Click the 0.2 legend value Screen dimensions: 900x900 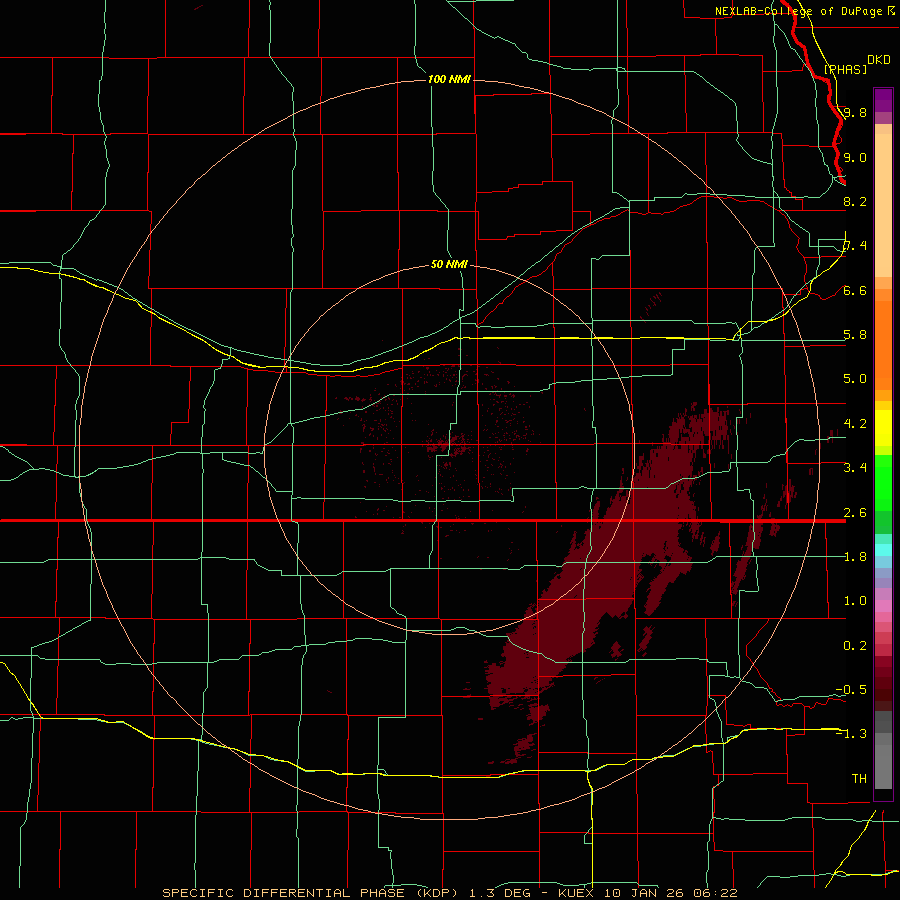pyautogui.click(x=855, y=646)
